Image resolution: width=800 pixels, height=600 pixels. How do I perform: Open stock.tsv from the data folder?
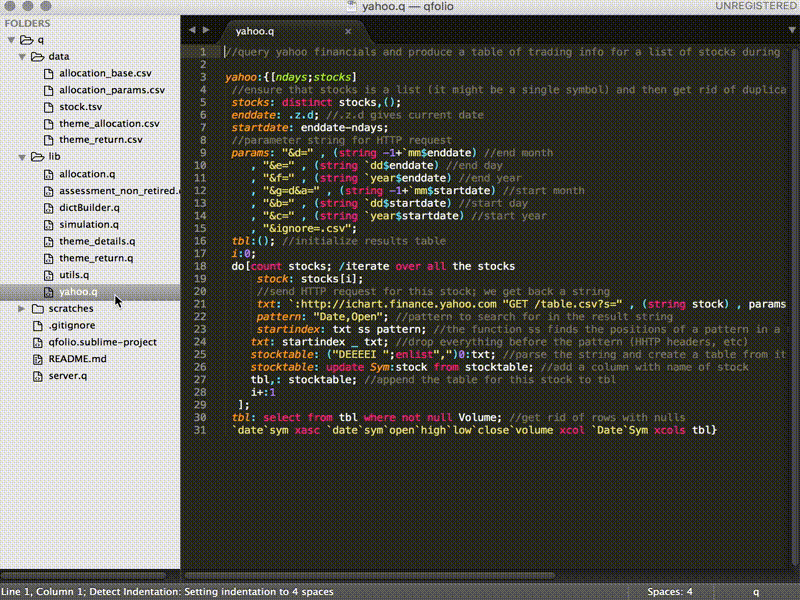coord(81,107)
